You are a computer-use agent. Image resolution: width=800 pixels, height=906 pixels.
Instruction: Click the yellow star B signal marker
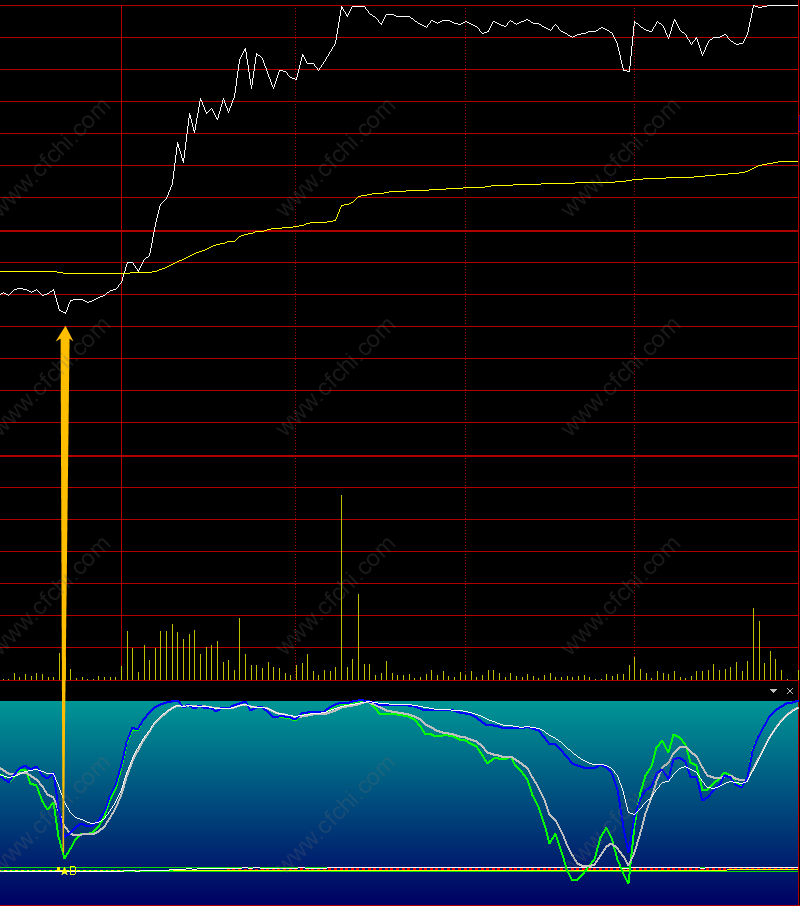click(68, 871)
